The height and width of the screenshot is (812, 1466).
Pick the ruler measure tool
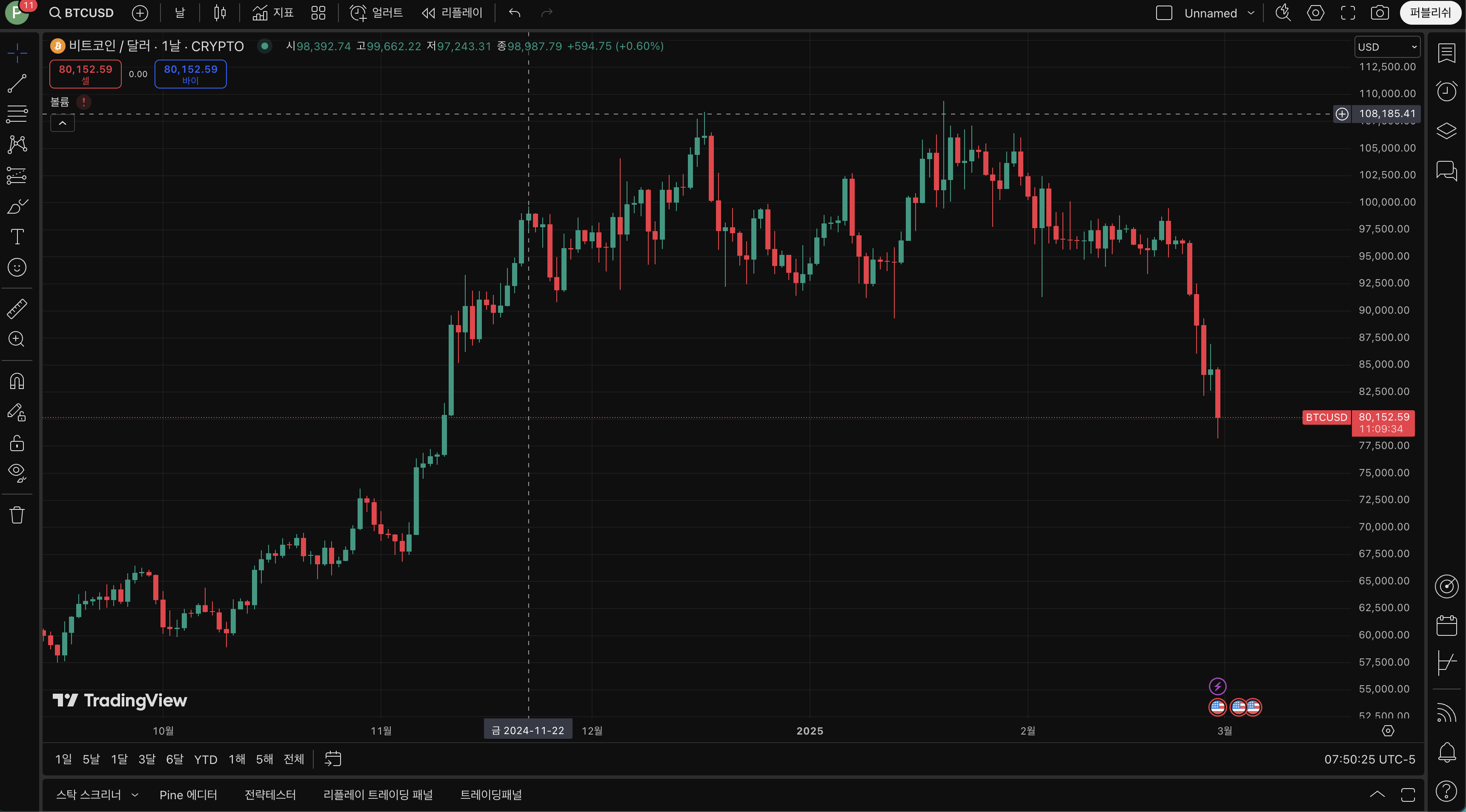coord(17,309)
